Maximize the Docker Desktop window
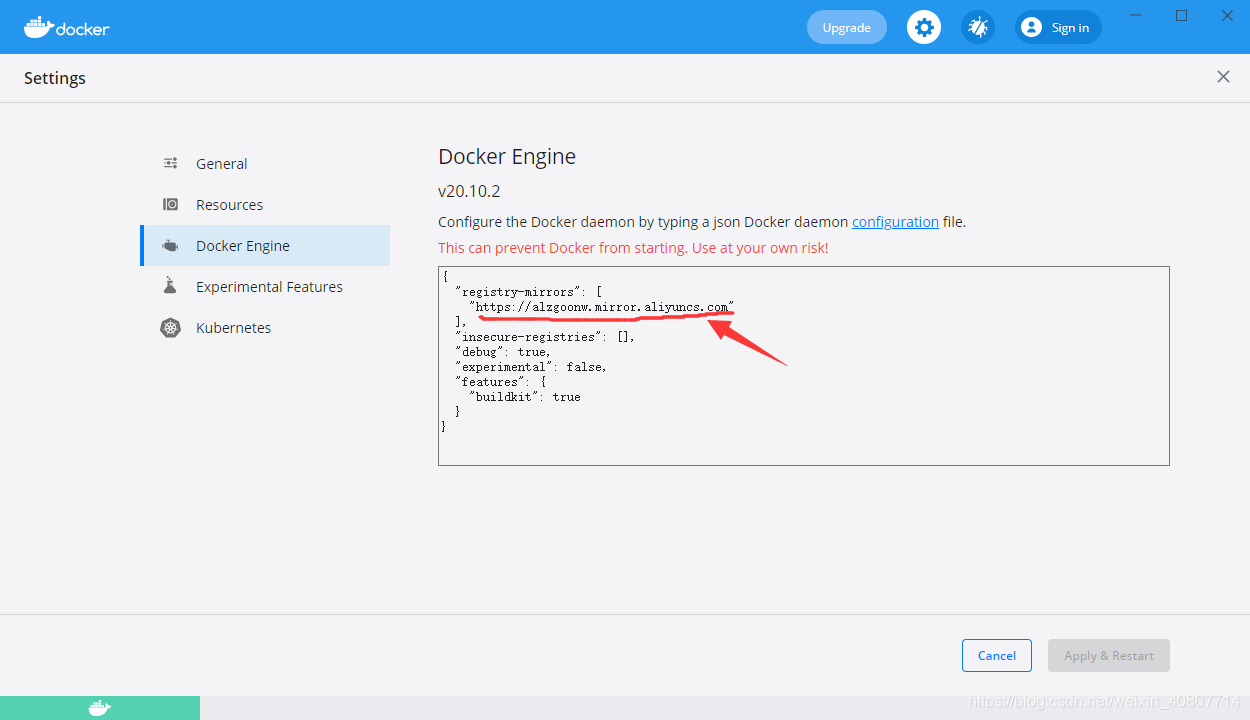 [1181, 16]
